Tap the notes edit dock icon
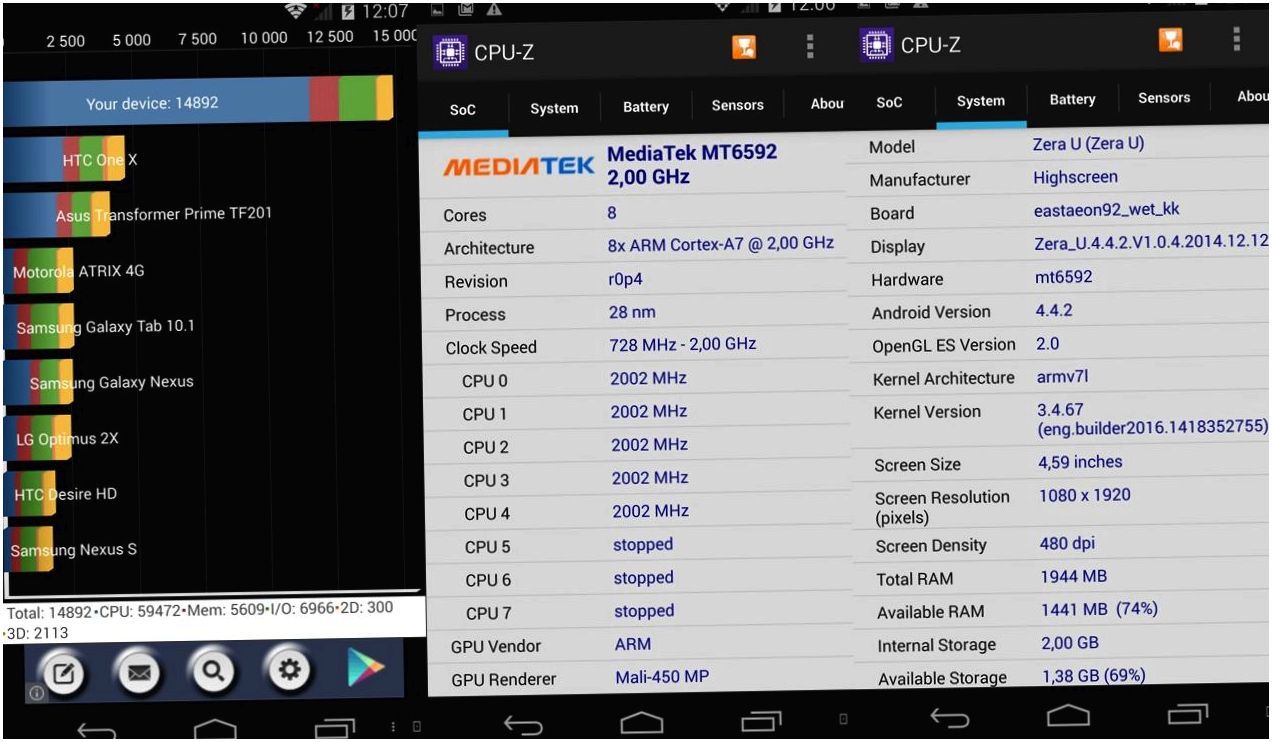The image size is (1272, 742). click(62, 673)
